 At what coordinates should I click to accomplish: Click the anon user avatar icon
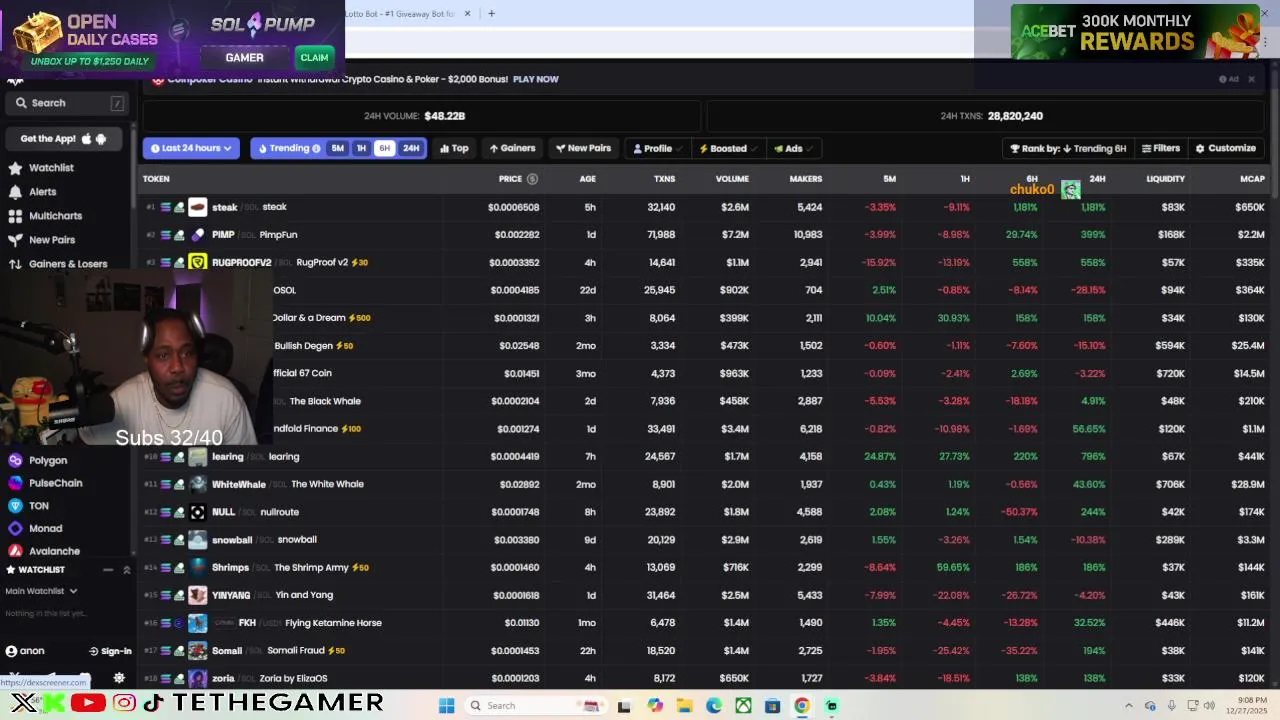coord(11,651)
